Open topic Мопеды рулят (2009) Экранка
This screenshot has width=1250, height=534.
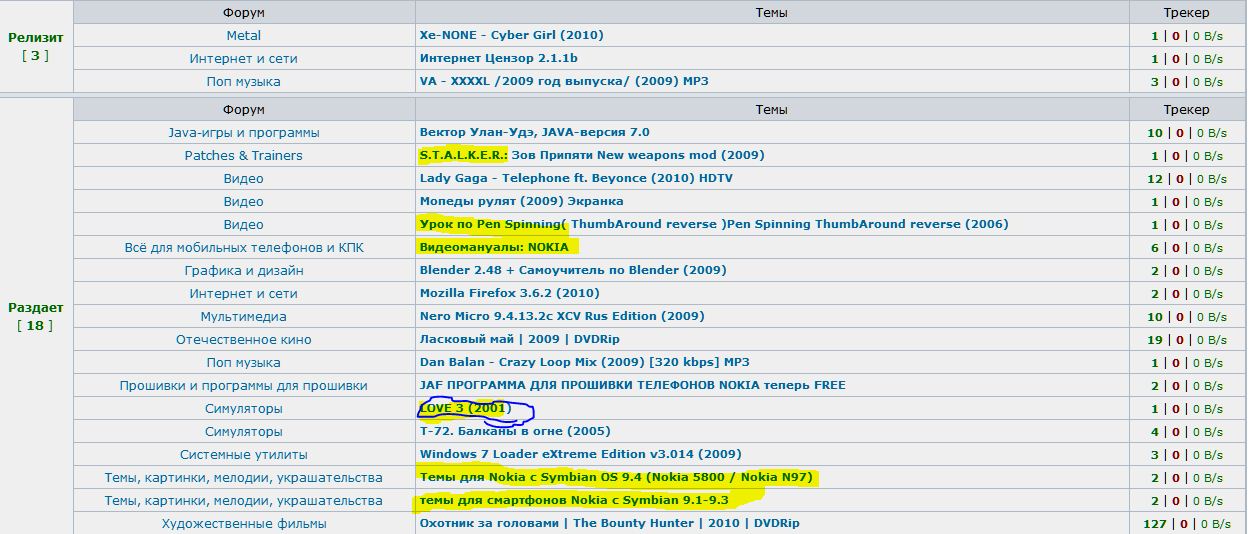click(x=521, y=201)
